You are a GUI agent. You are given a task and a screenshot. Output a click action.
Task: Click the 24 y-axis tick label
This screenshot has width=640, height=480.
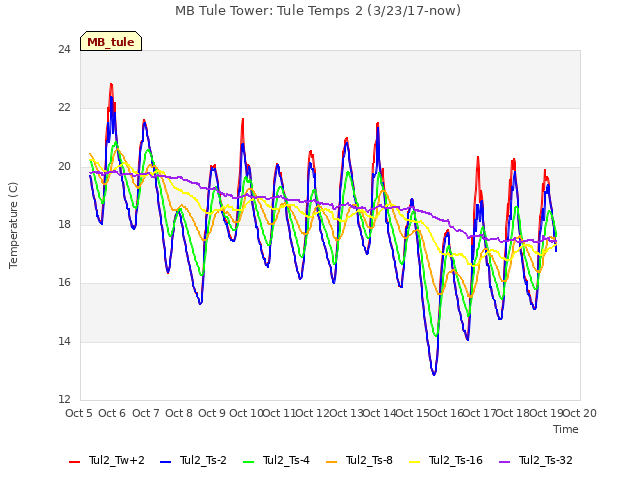point(64,49)
